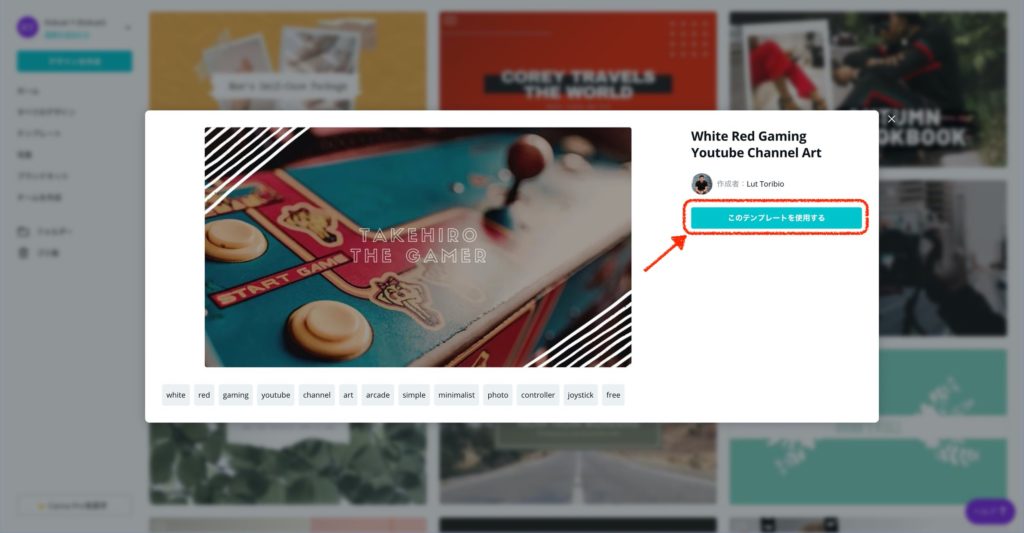This screenshot has height=533, width=1024.
Task: Close the template preview dialog
Action: coord(891,119)
